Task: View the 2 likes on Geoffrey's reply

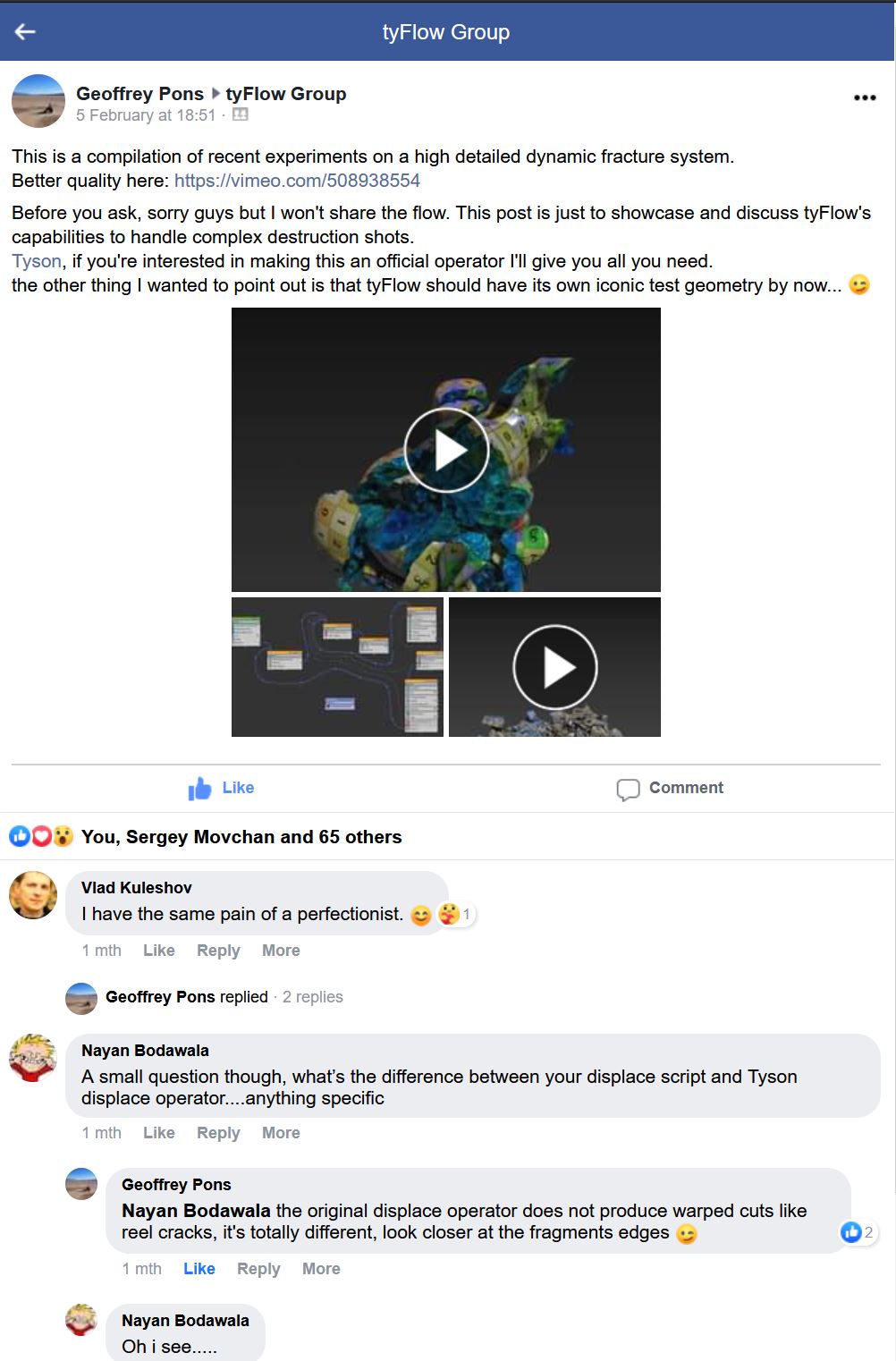Action: tap(858, 1232)
